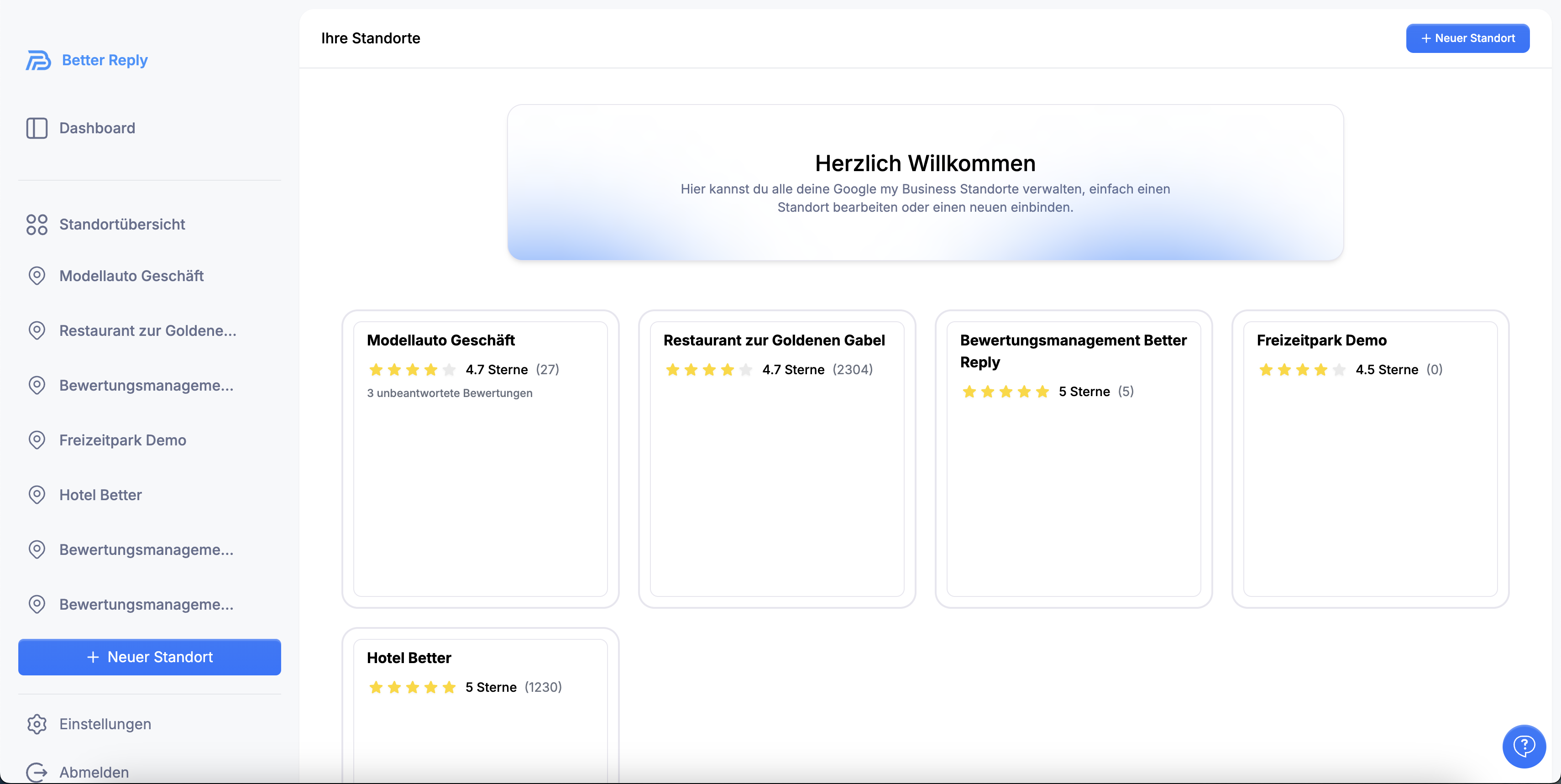Screen dimensions: 1561x784
Task: Click the Standortübersicht grid icon
Action: (37, 224)
